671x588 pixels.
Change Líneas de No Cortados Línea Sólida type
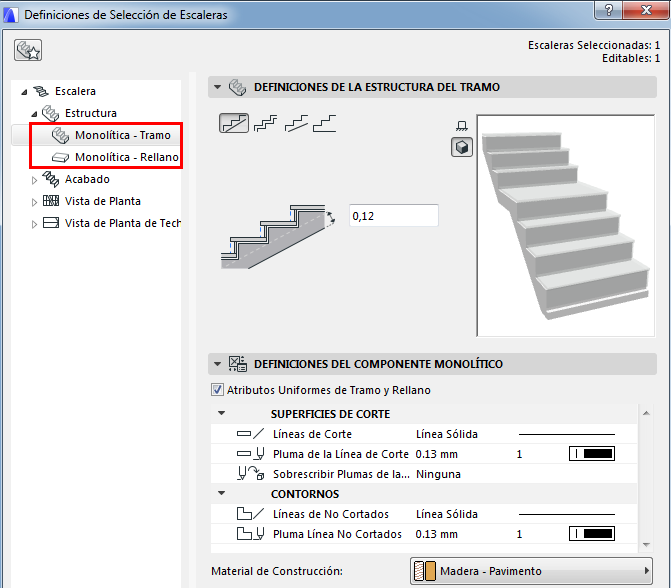447,514
